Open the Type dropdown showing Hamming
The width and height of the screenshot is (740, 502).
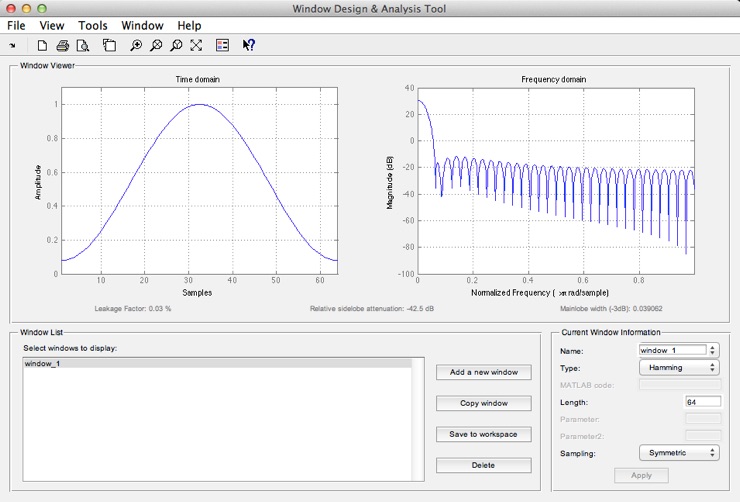679,368
